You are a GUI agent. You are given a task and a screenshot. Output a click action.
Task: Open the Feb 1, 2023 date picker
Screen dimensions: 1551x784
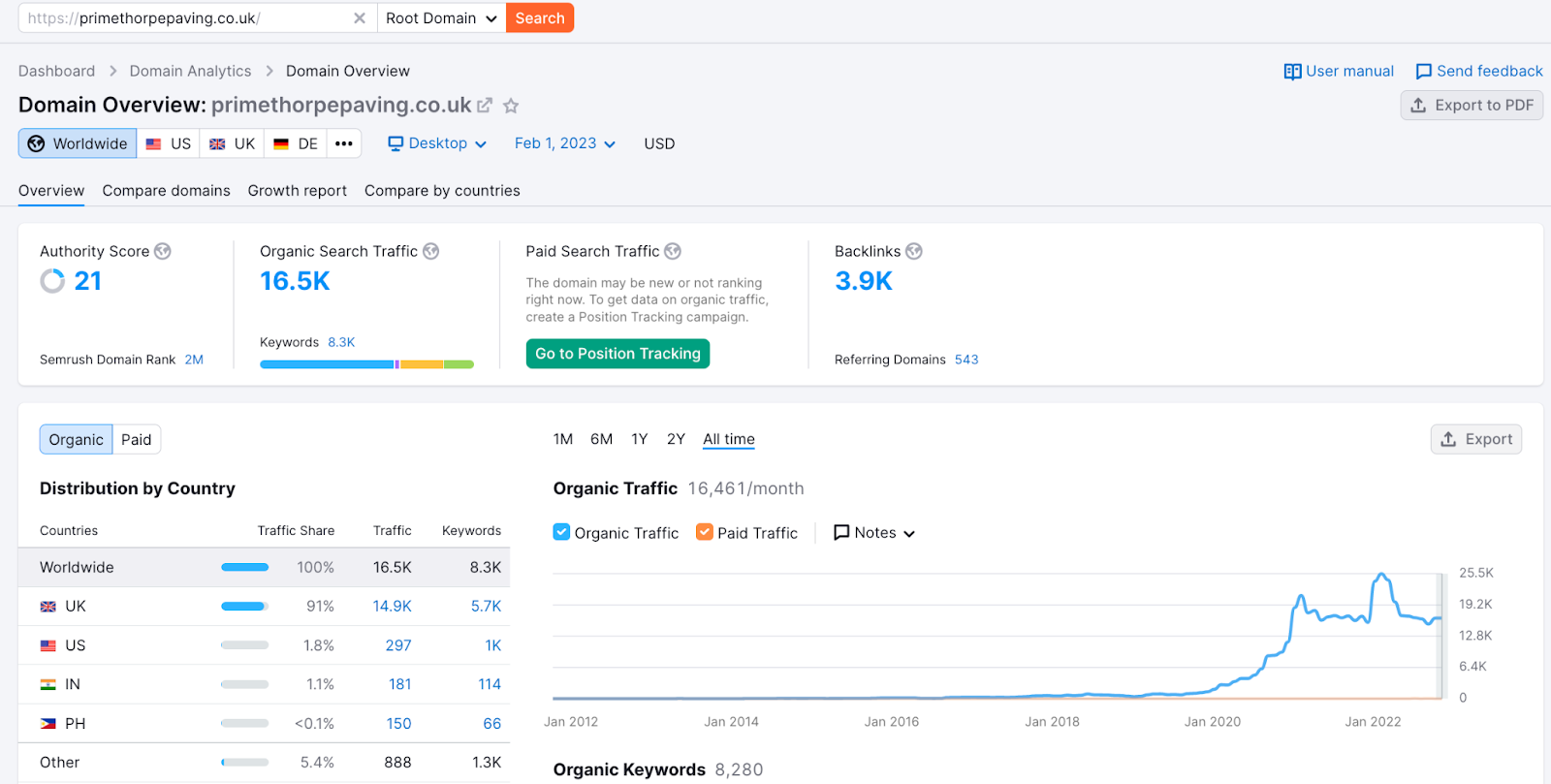pos(564,143)
